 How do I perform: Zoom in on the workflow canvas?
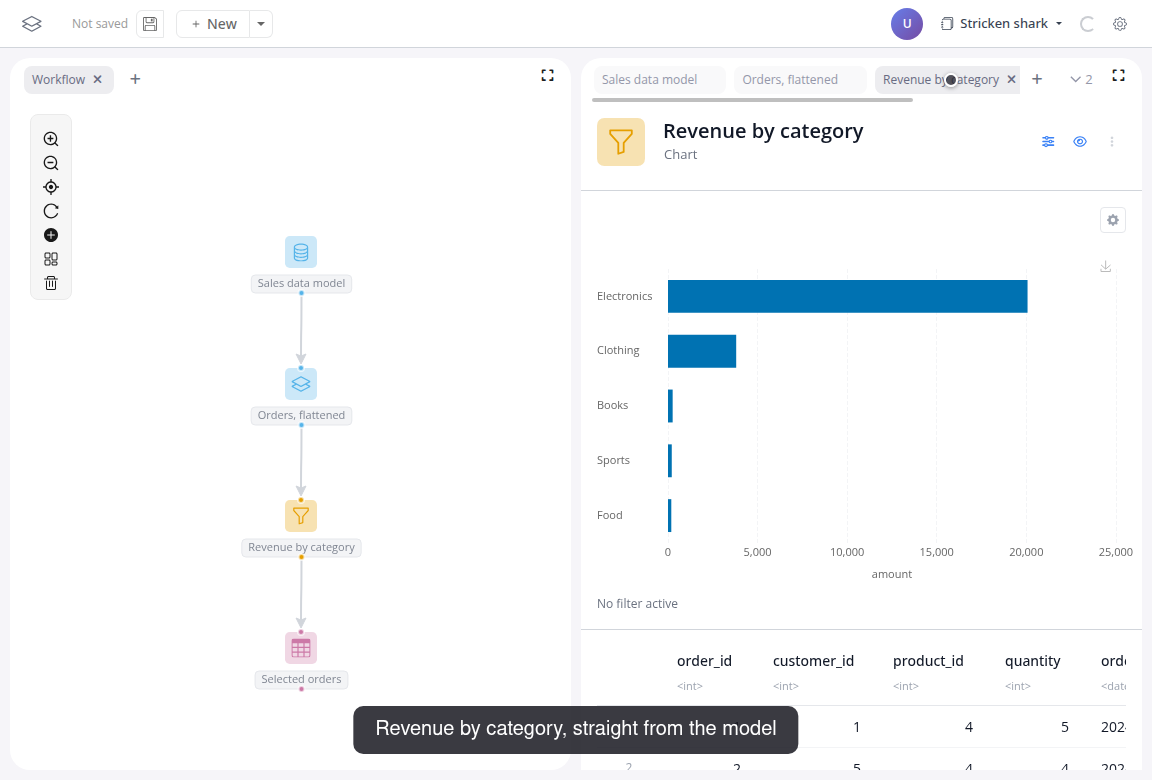[51, 139]
